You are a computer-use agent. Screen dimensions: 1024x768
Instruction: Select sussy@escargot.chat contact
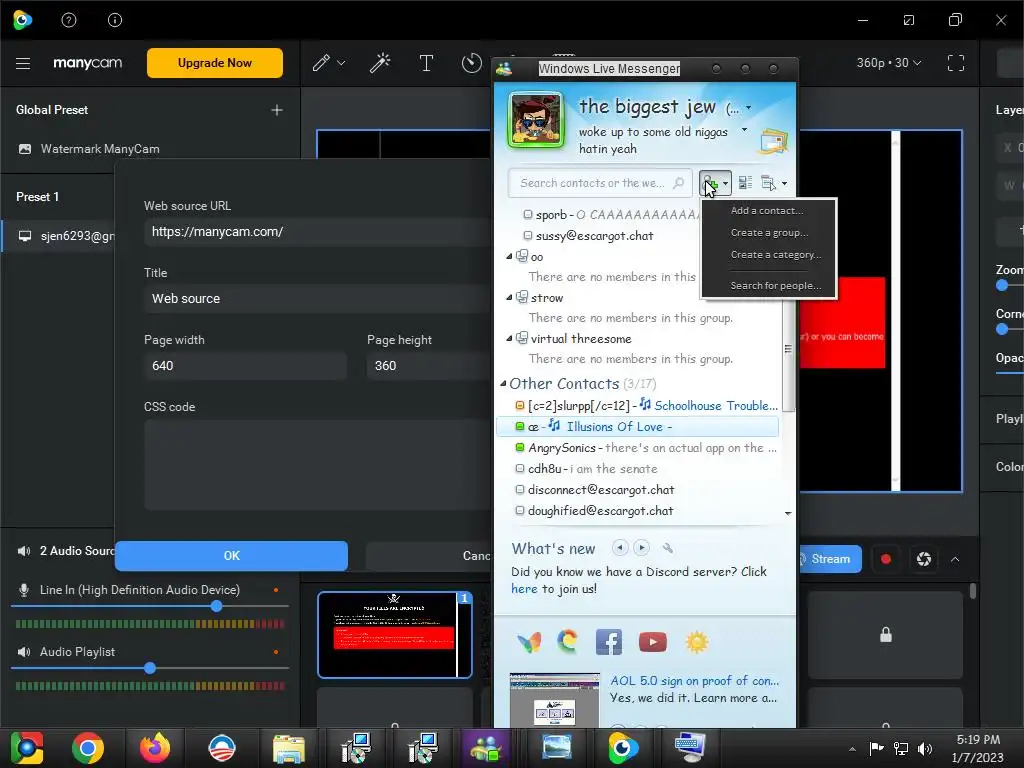594,236
